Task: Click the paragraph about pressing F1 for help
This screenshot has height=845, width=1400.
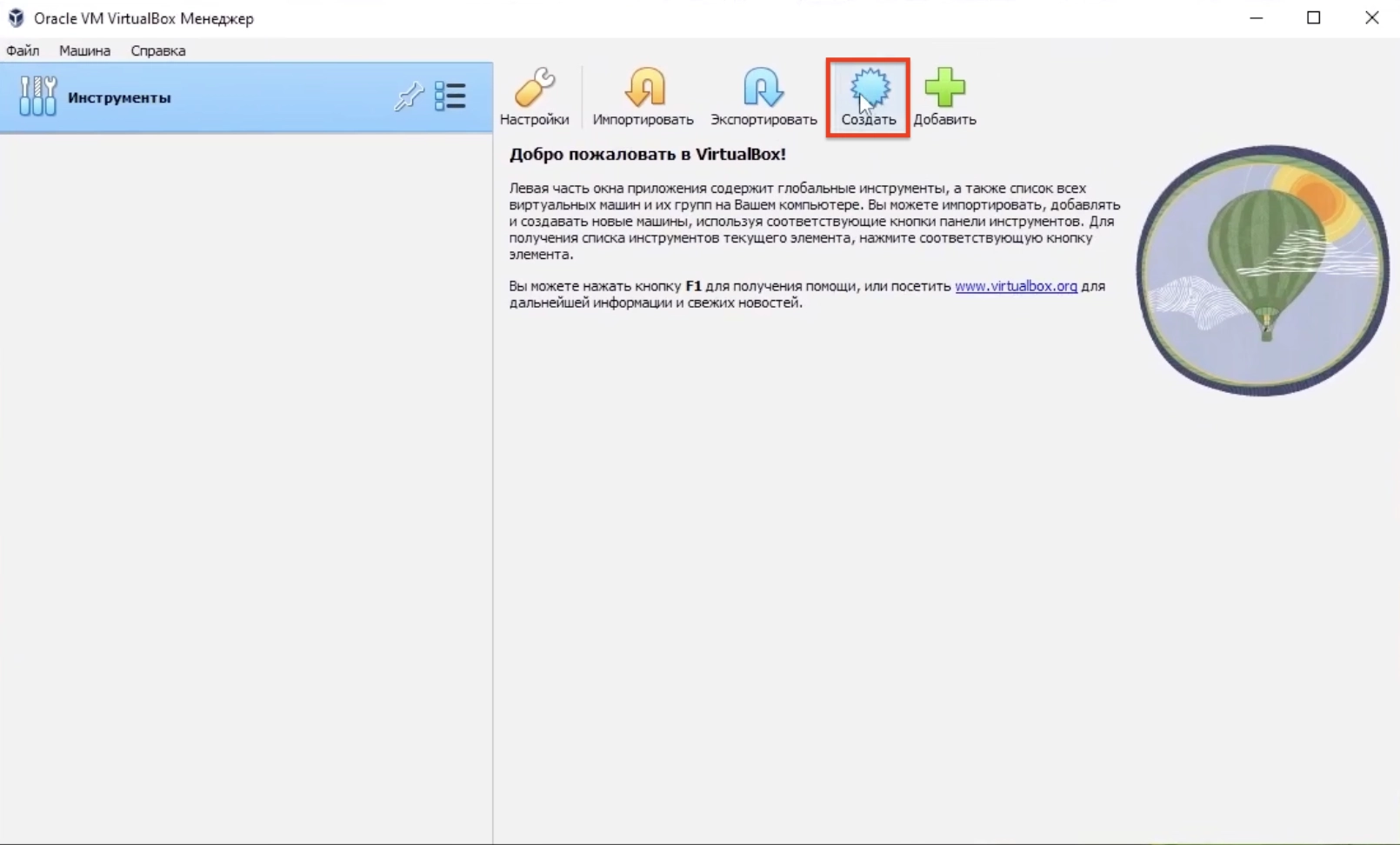Action: point(783,294)
